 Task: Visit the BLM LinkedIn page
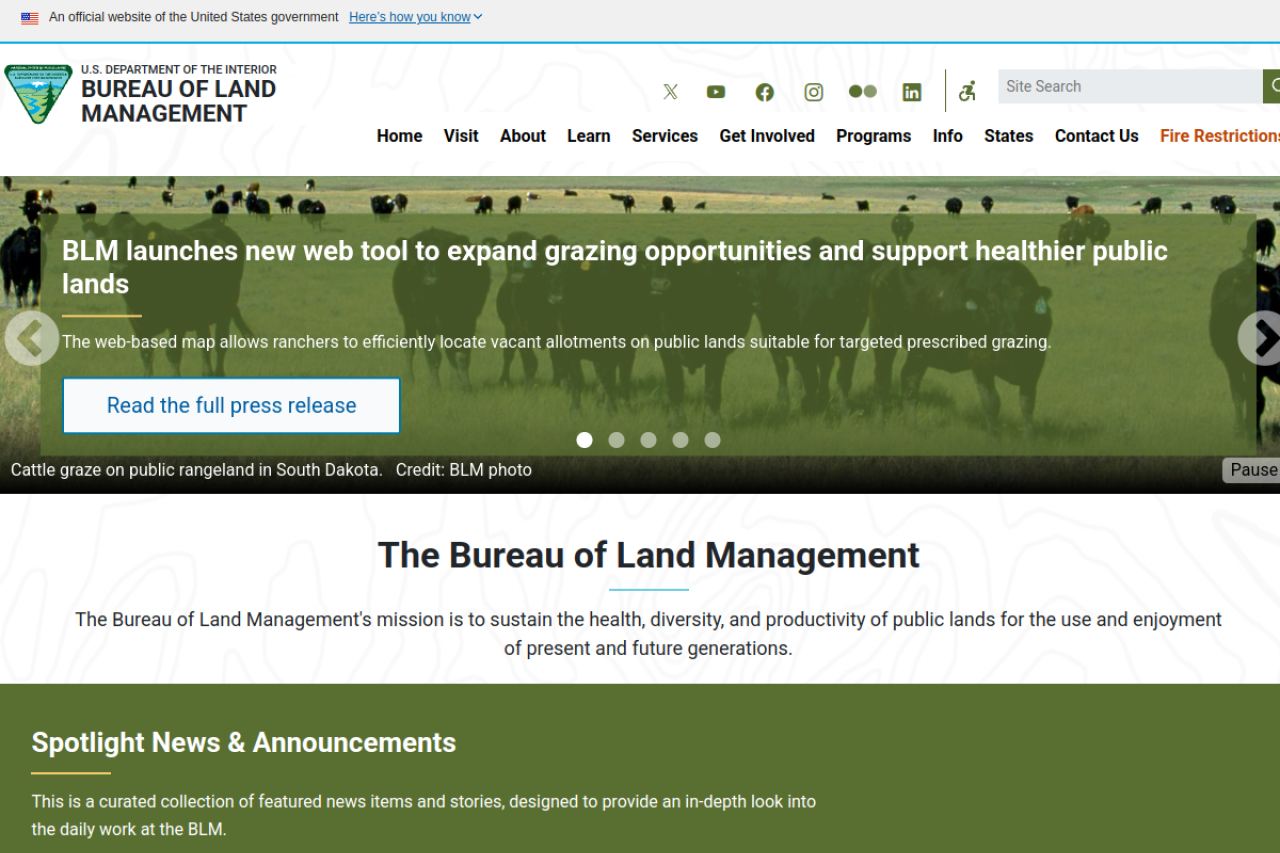pyautogui.click(x=912, y=92)
